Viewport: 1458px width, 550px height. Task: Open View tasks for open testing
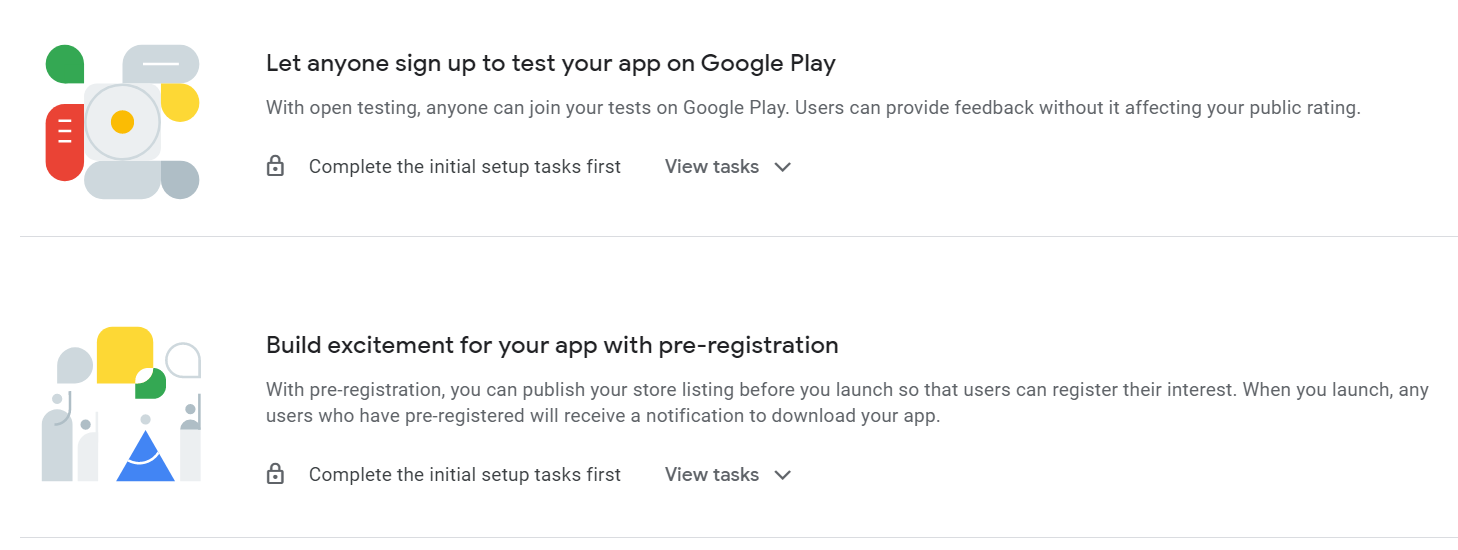712,167
